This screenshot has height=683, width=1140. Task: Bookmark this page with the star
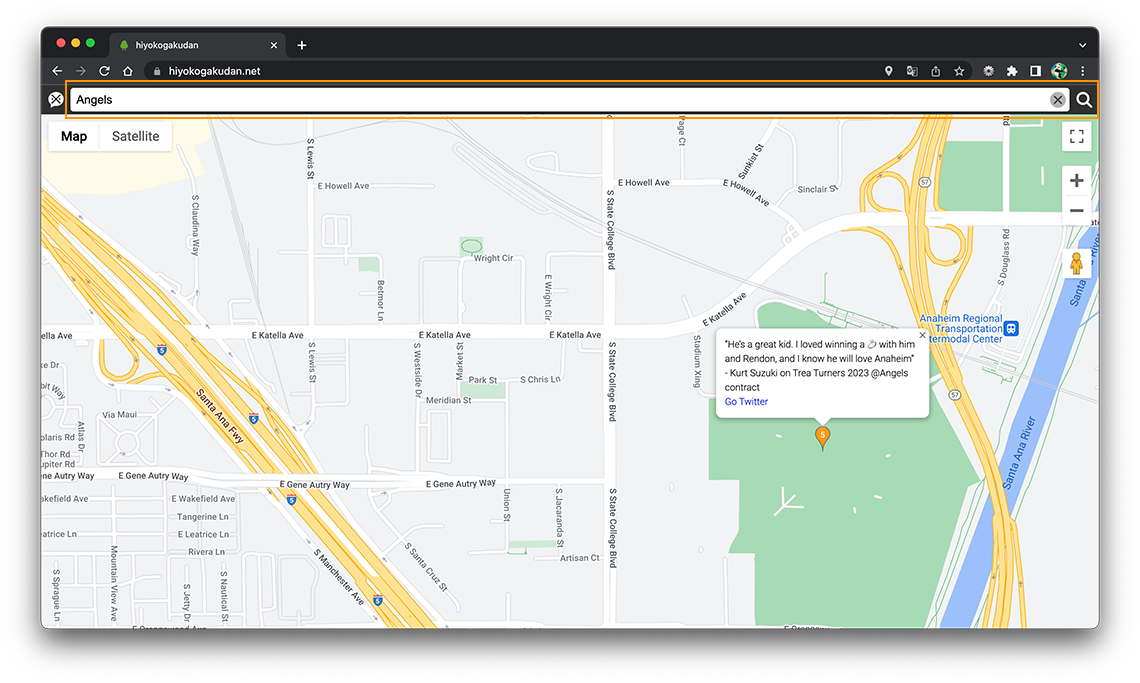[x=959, y=71]
